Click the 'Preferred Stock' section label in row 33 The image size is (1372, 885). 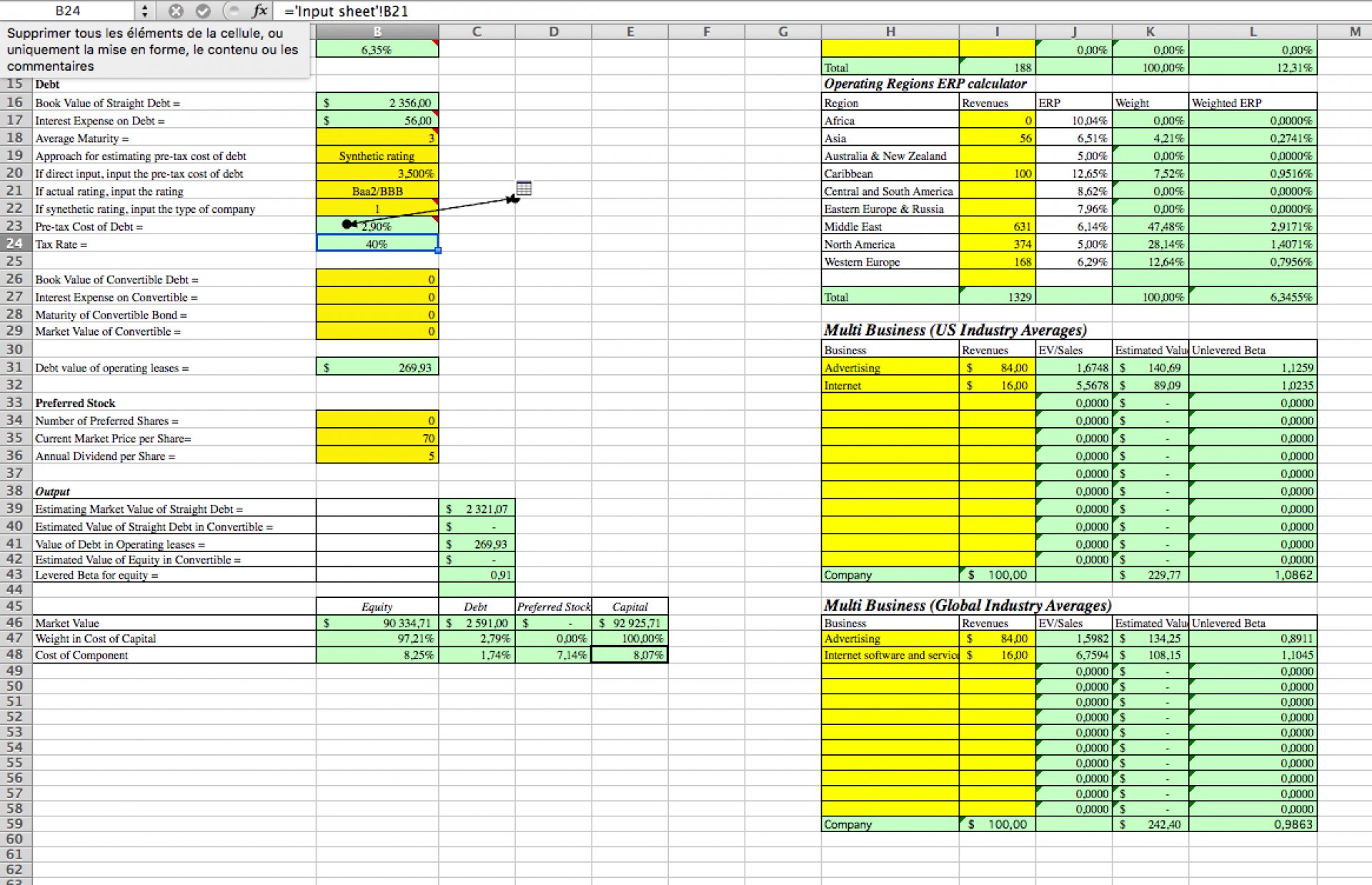click(75, 403)
